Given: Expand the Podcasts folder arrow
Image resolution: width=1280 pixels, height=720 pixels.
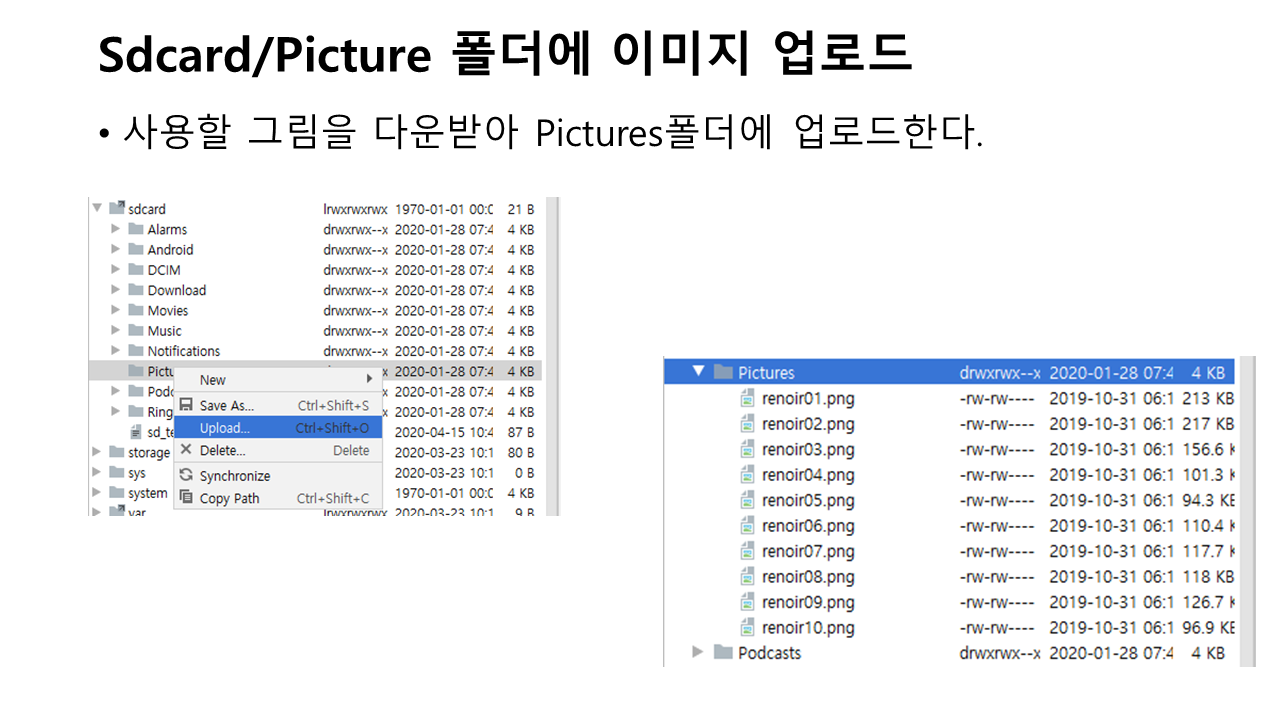Looking at the screenshot, I should [699, 653].
